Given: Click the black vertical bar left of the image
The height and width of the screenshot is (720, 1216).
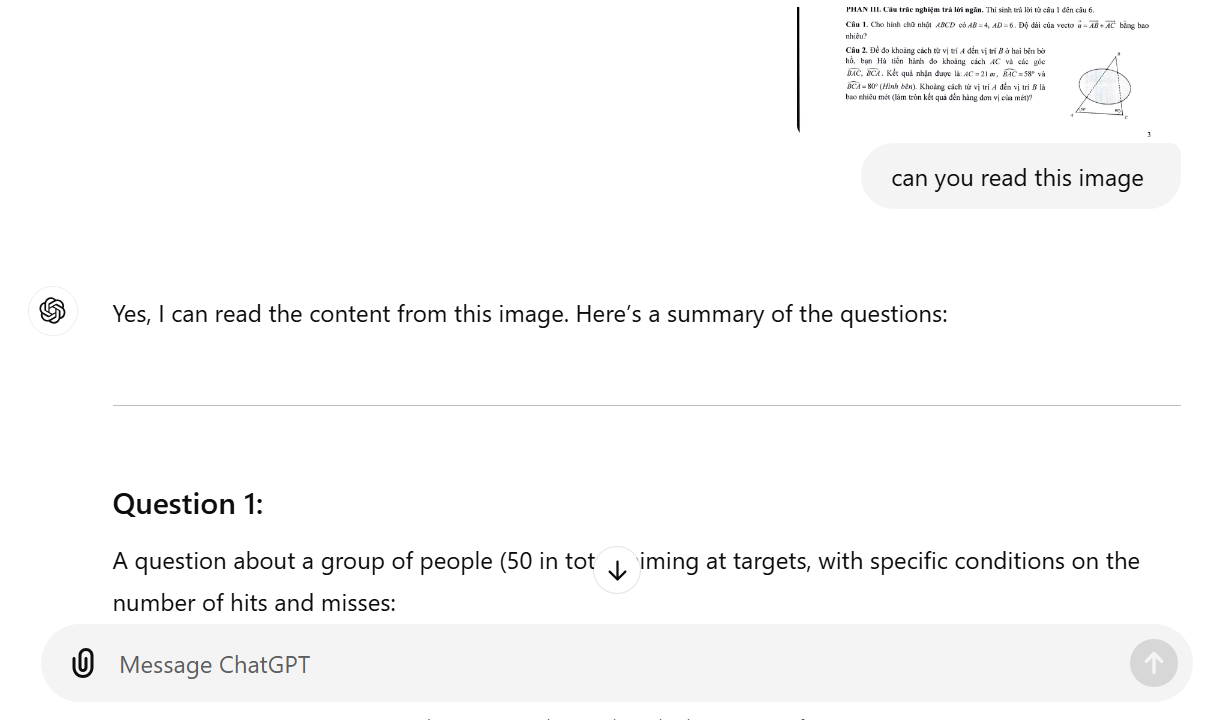Looking at the screenshot, I should pos(798,70).
